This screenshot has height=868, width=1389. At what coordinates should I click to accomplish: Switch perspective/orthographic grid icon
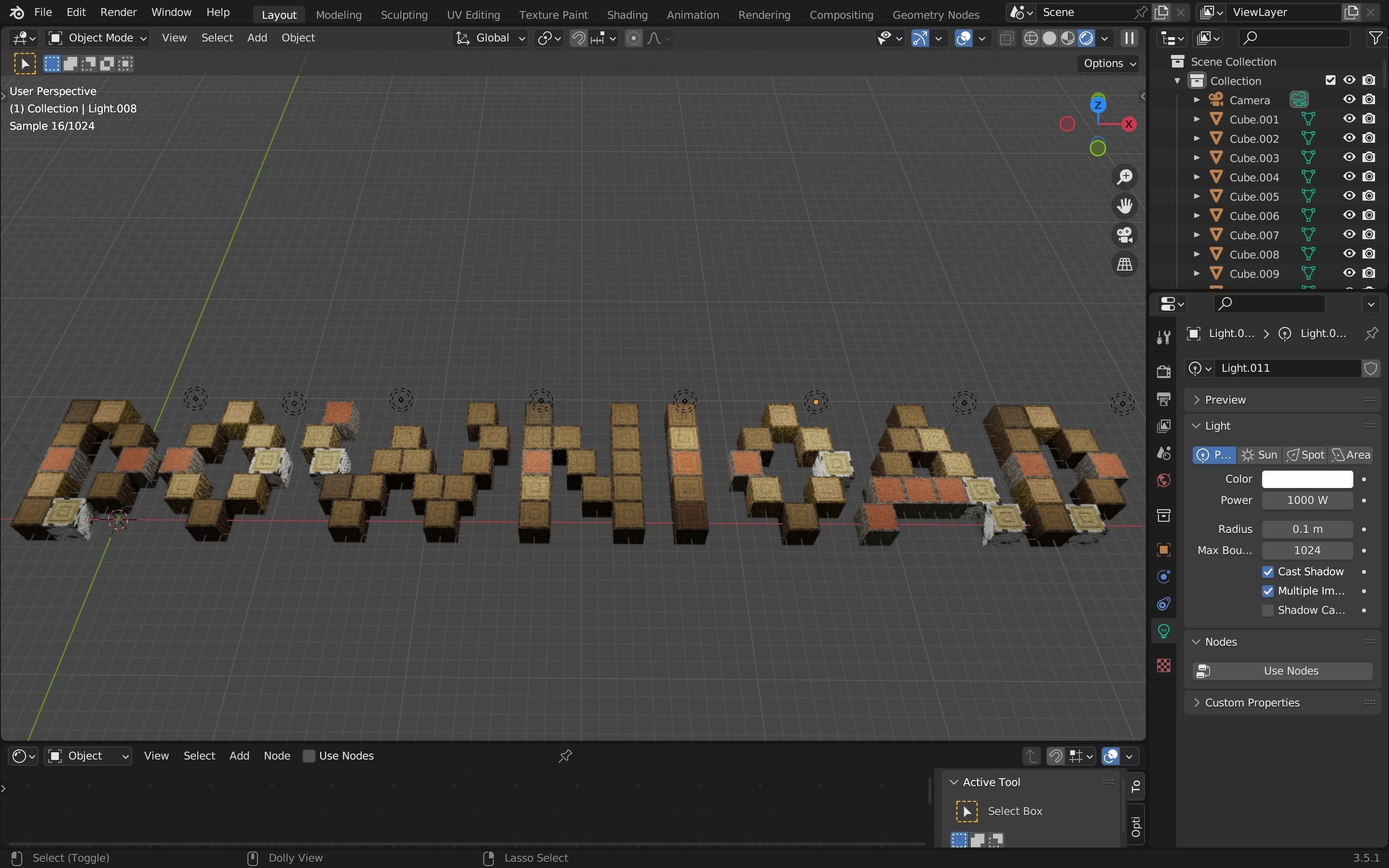1124,264
